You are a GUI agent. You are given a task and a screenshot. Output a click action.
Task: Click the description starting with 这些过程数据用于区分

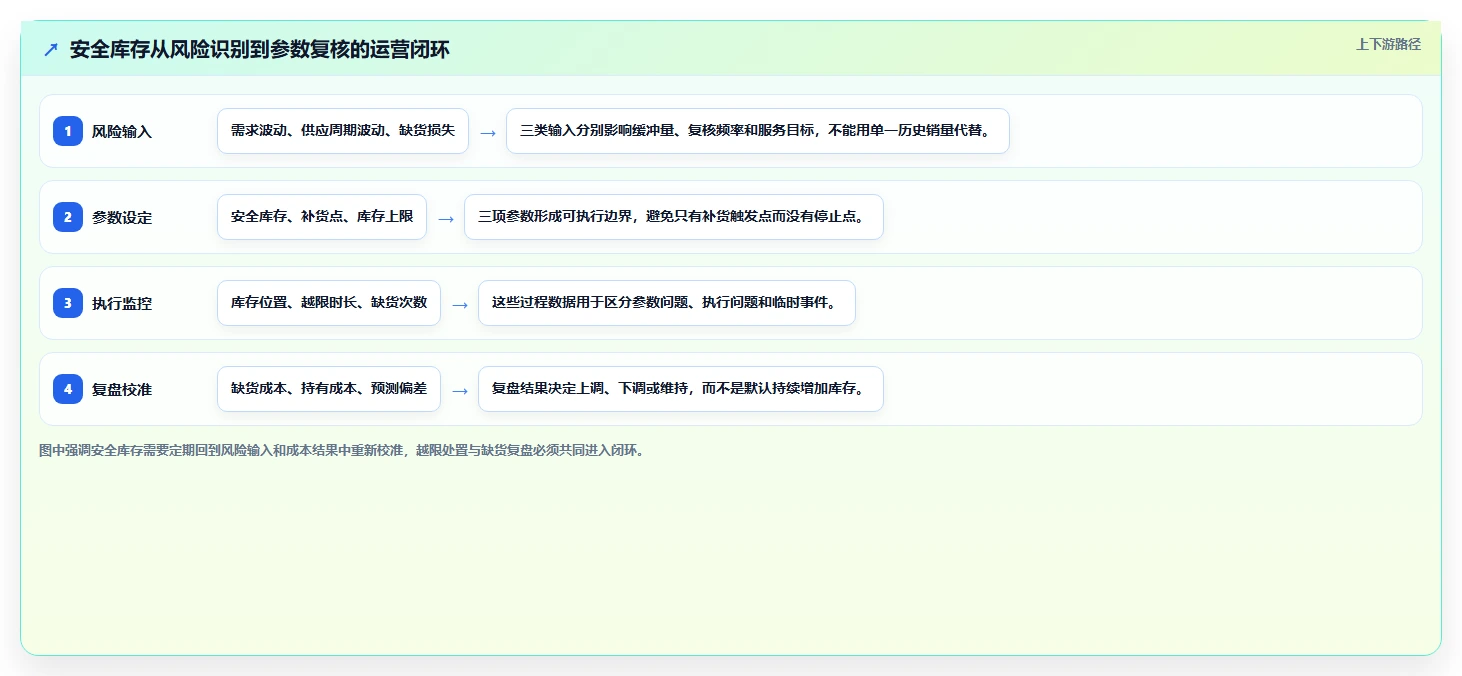click(x=667, y=303)
